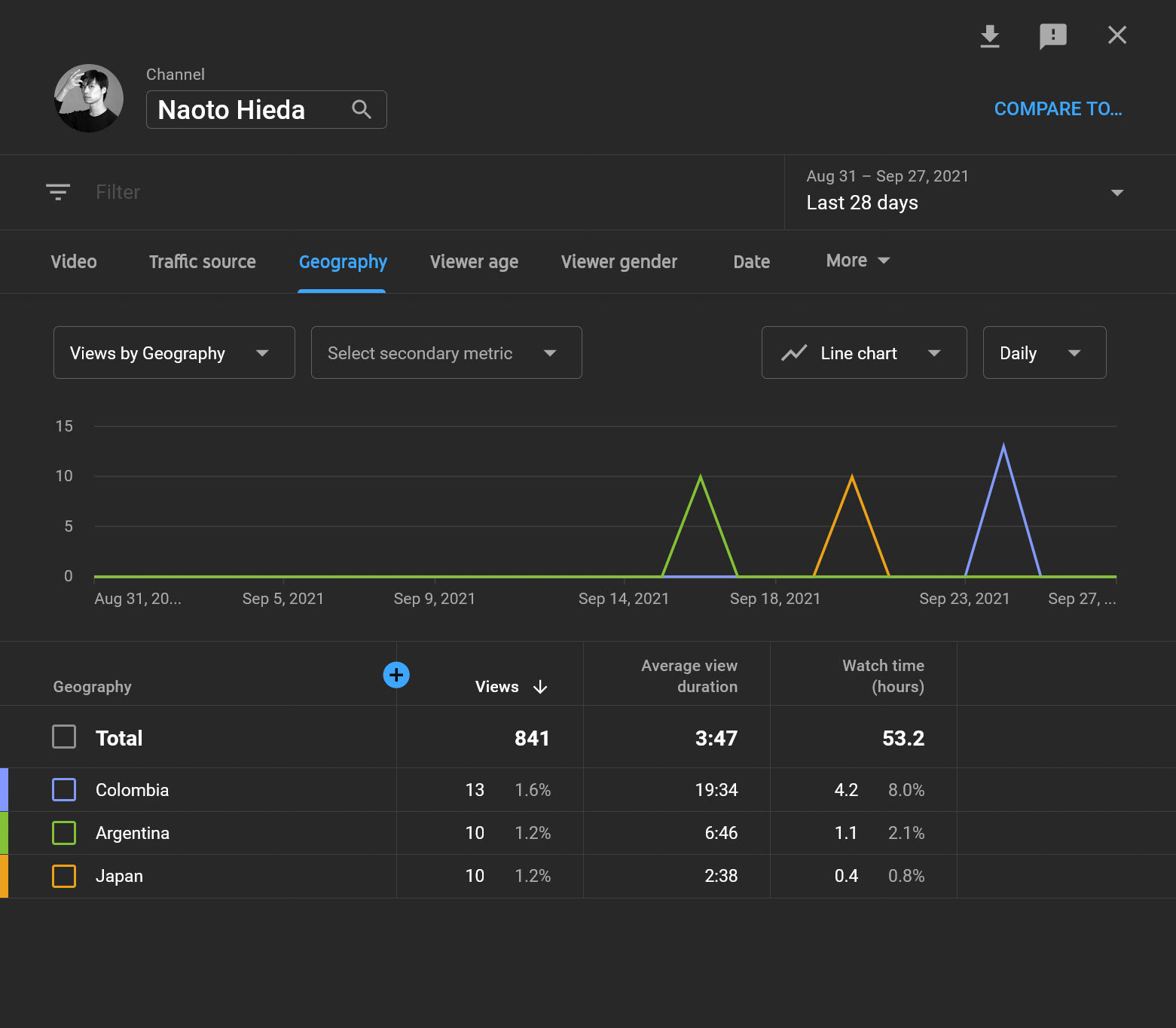1176x1028 pixels.
Task: Click the Colombia watch time 8.0% share
Action: pyautogui.click(x=906, y=790)
